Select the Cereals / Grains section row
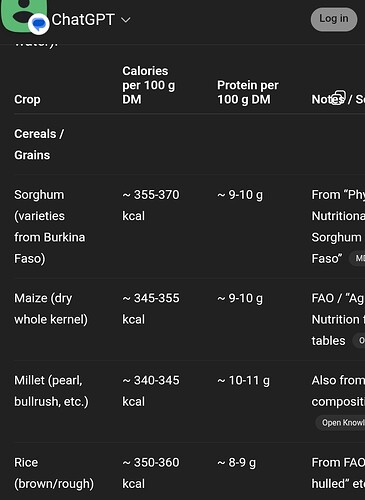The width and height of the screenshot is (365, 500). point(39,144)
